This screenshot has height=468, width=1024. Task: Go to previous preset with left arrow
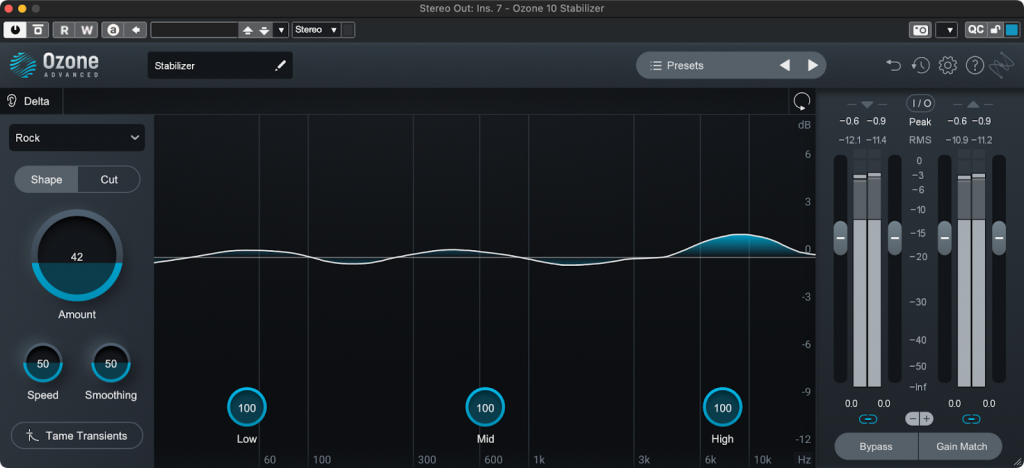coord(785,65)
